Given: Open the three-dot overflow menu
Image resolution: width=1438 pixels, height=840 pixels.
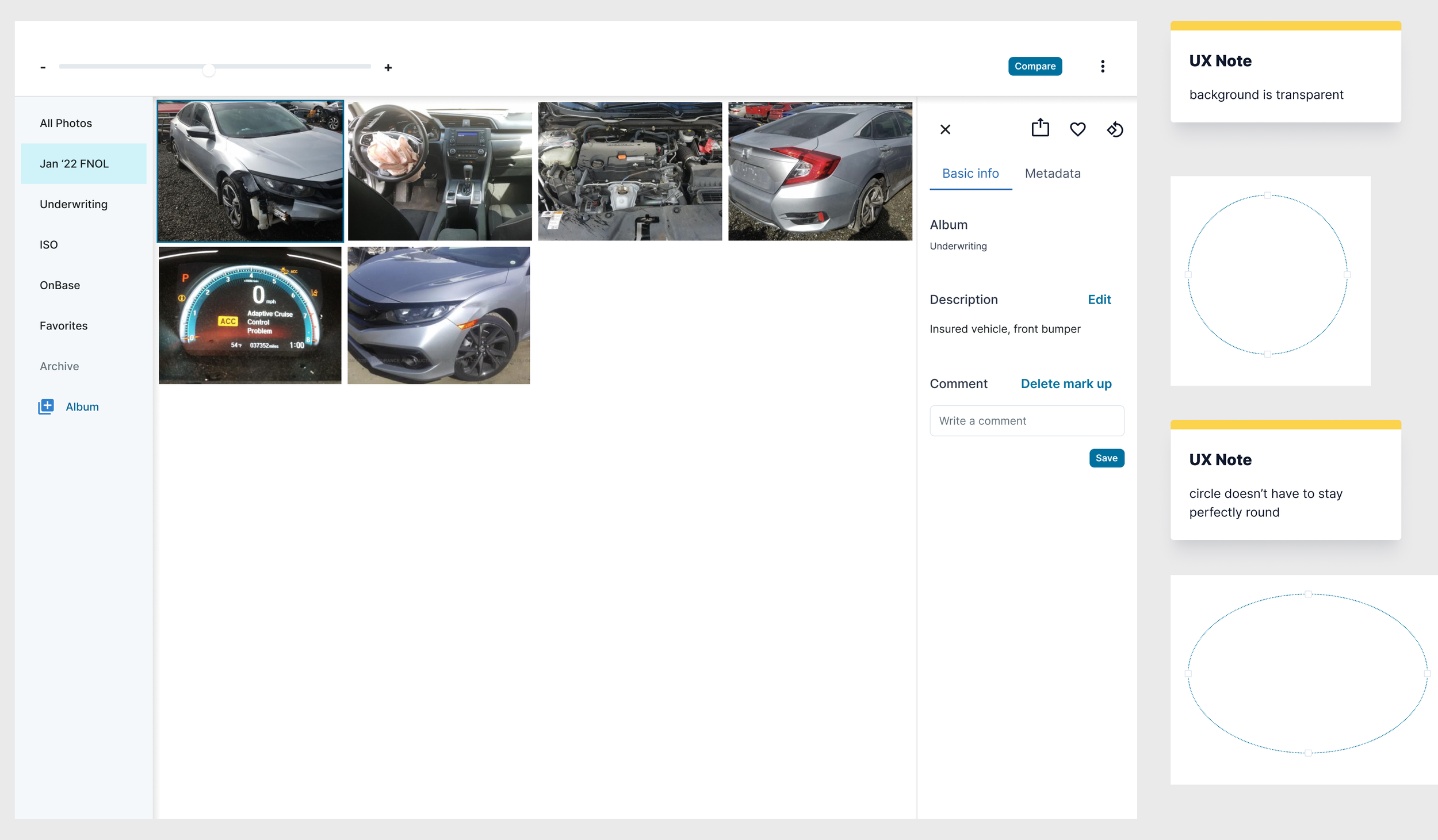Looking at the screenshot, I should coord(1102,67).
